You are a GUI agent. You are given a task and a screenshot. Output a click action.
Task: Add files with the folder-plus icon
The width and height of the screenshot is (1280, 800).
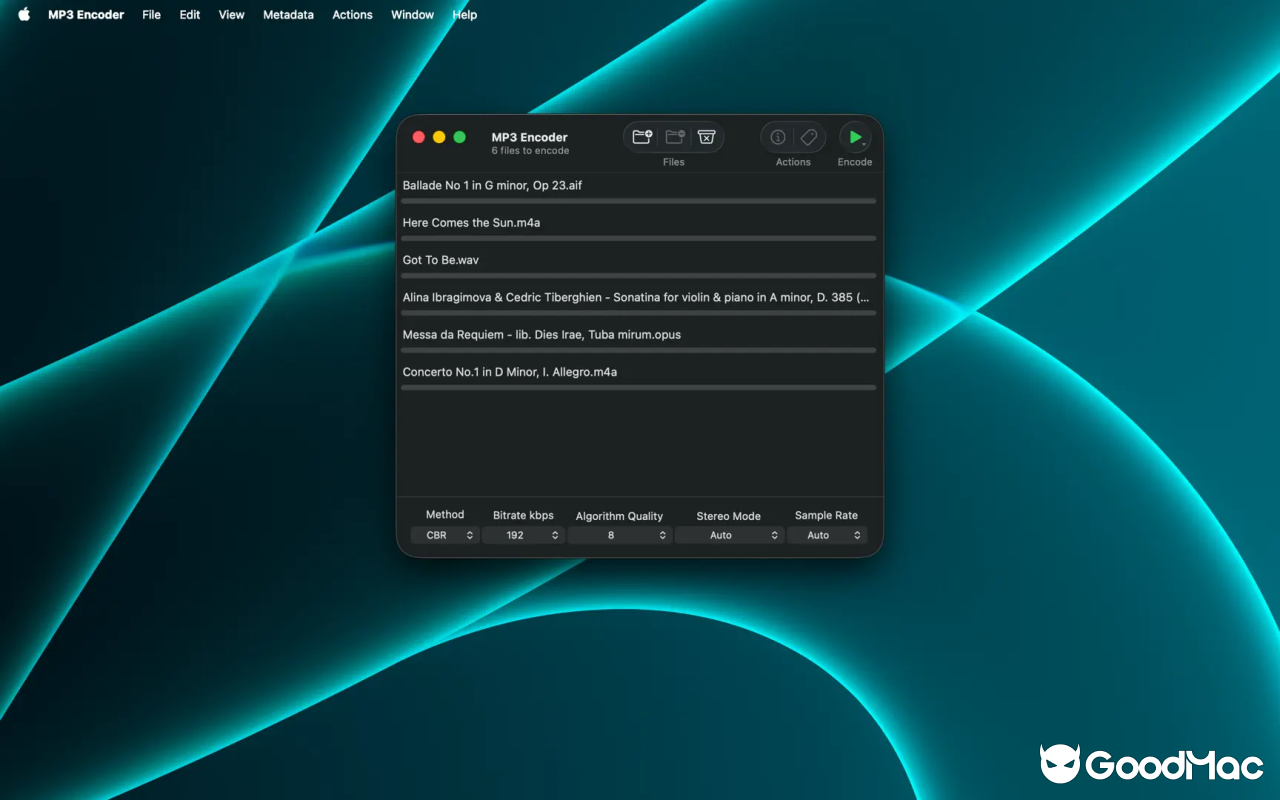642,137
